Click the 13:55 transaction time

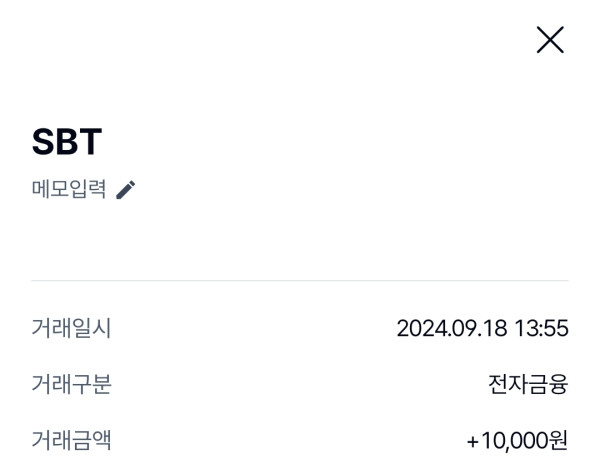[541, 328]
